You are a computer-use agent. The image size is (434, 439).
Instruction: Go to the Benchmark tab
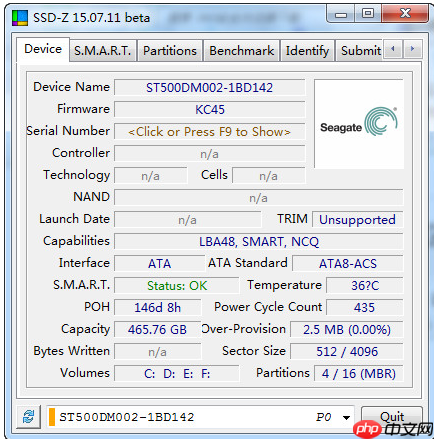pos(242,51)
